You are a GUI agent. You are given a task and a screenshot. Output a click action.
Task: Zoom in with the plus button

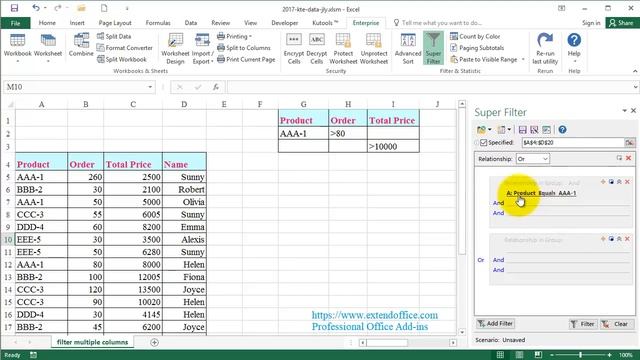(609, 355)
